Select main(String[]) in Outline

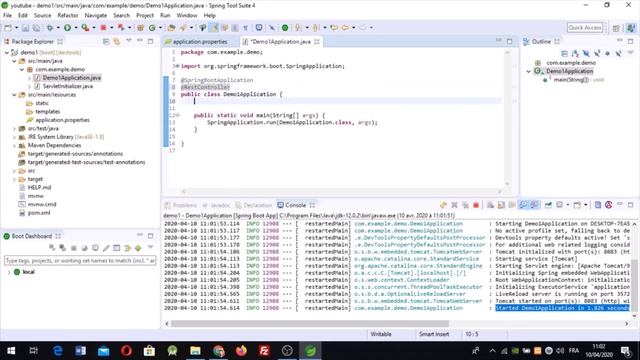click(x=571, y=80)
